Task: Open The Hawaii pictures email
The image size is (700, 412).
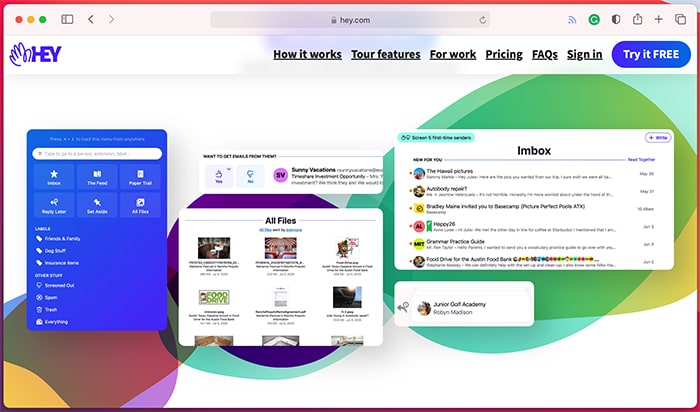Action: click(533, 174)
